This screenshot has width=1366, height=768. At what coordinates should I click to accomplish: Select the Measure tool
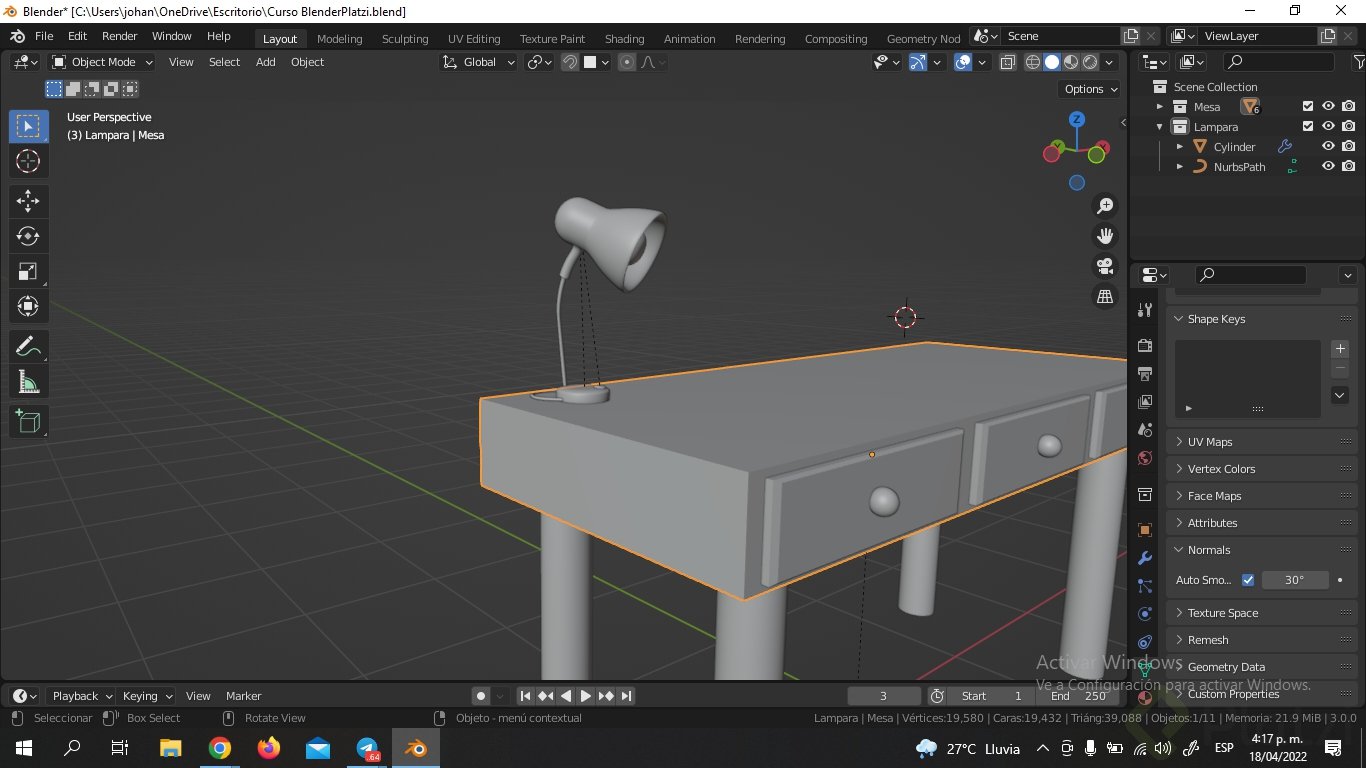(28, 382)
